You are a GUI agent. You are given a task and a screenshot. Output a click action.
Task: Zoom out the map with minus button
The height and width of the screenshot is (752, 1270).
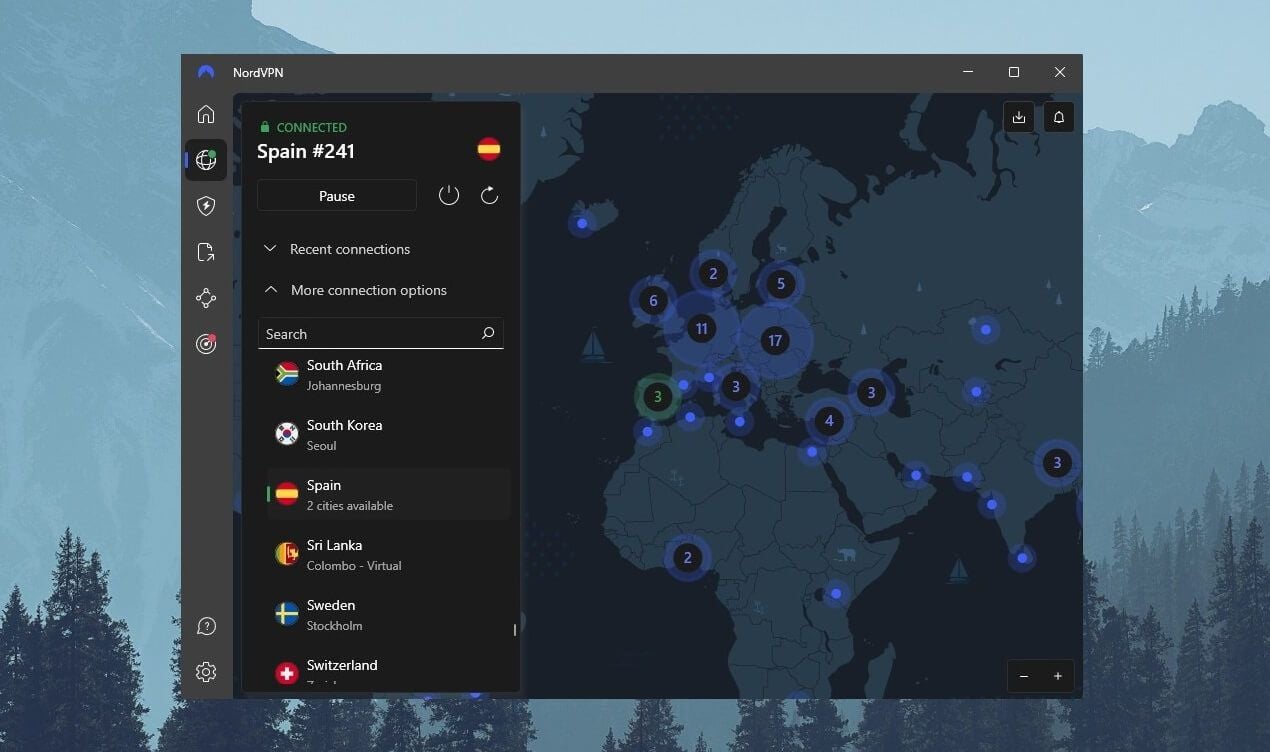(x=1024, y=676)
